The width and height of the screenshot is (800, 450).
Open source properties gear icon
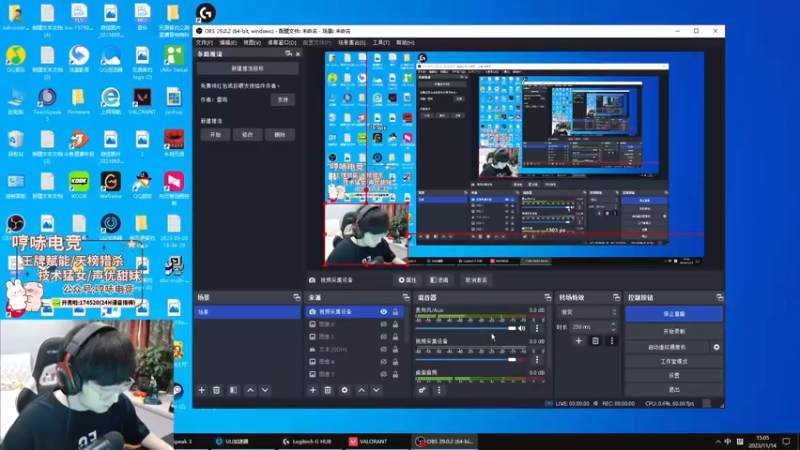(345, 390)
